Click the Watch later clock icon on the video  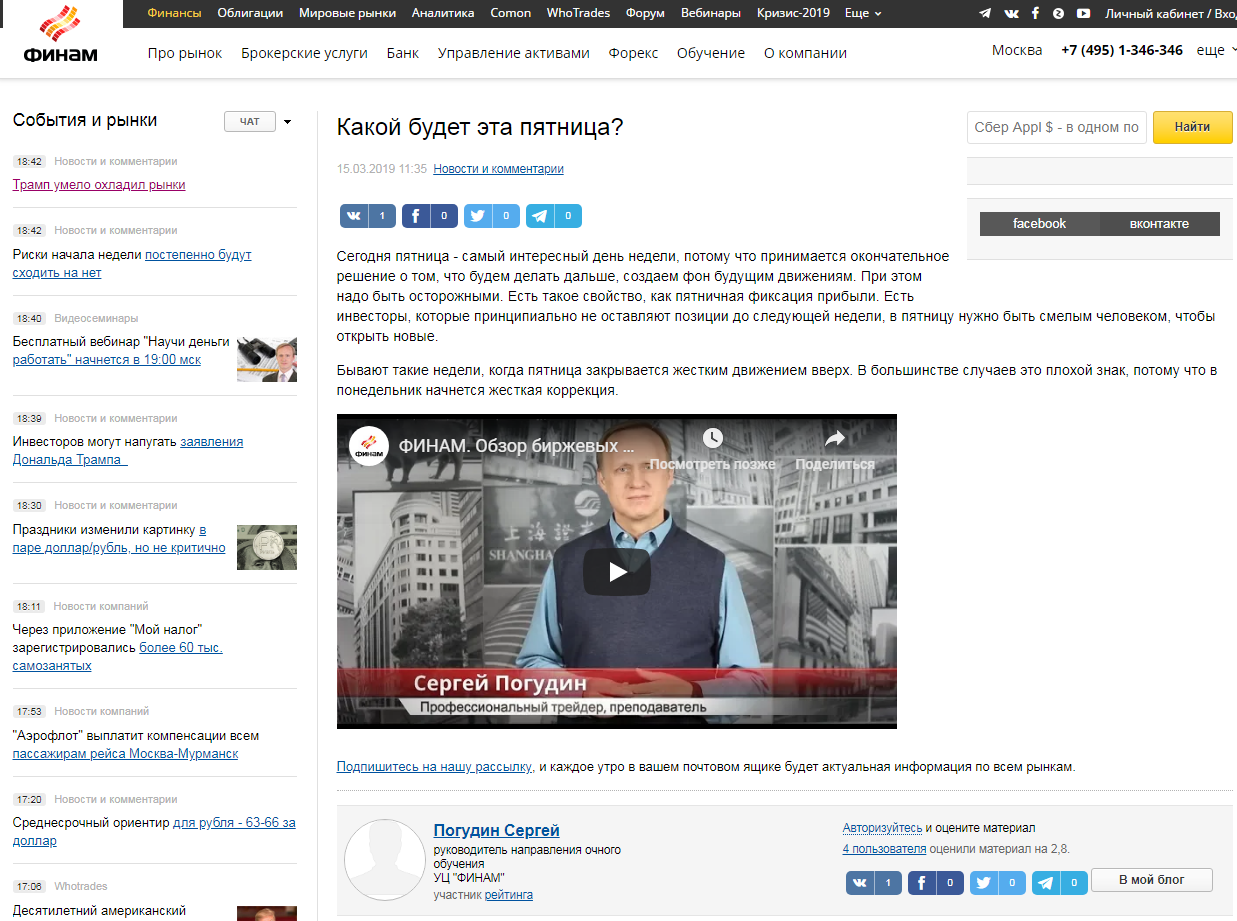(x=712, y=439)
